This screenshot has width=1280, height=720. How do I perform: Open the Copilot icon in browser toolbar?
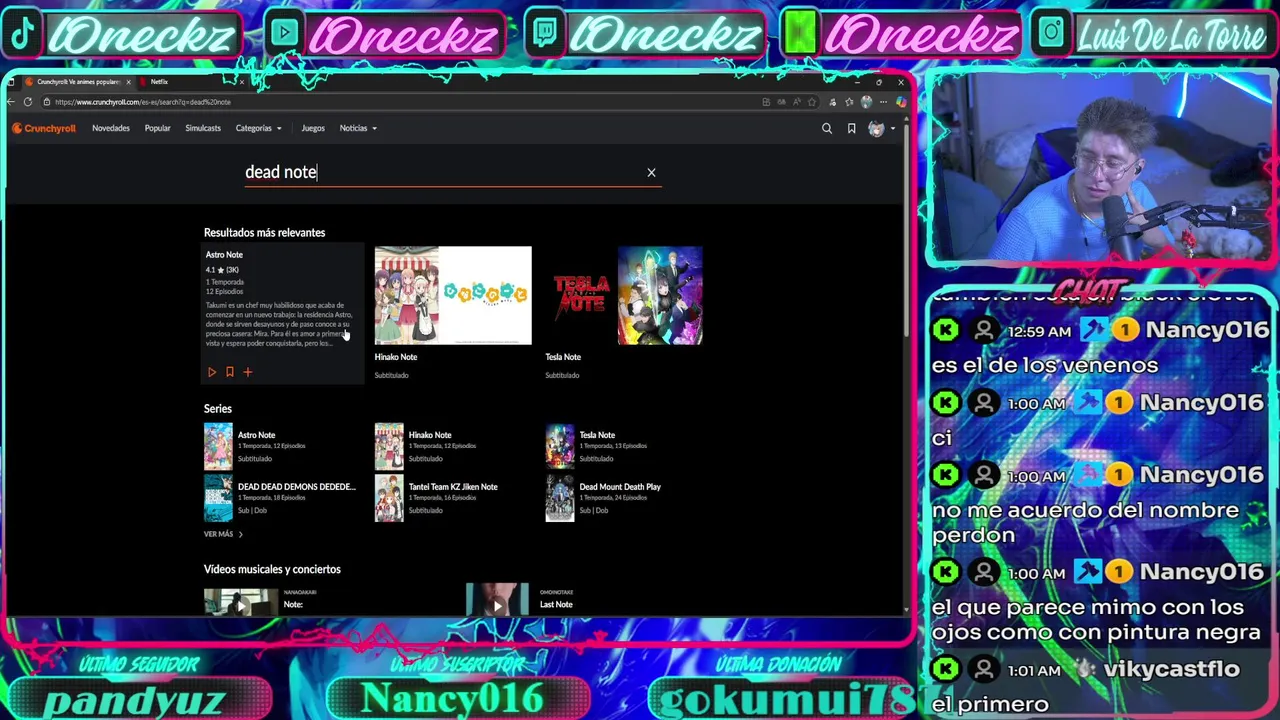[901, 102]
